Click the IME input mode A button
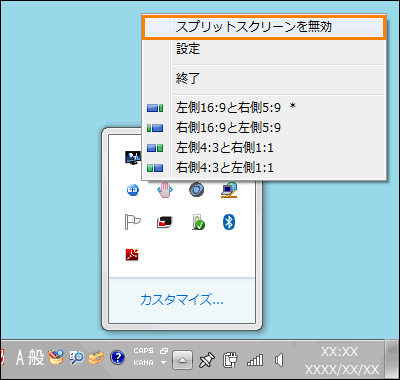 (20, 358)
